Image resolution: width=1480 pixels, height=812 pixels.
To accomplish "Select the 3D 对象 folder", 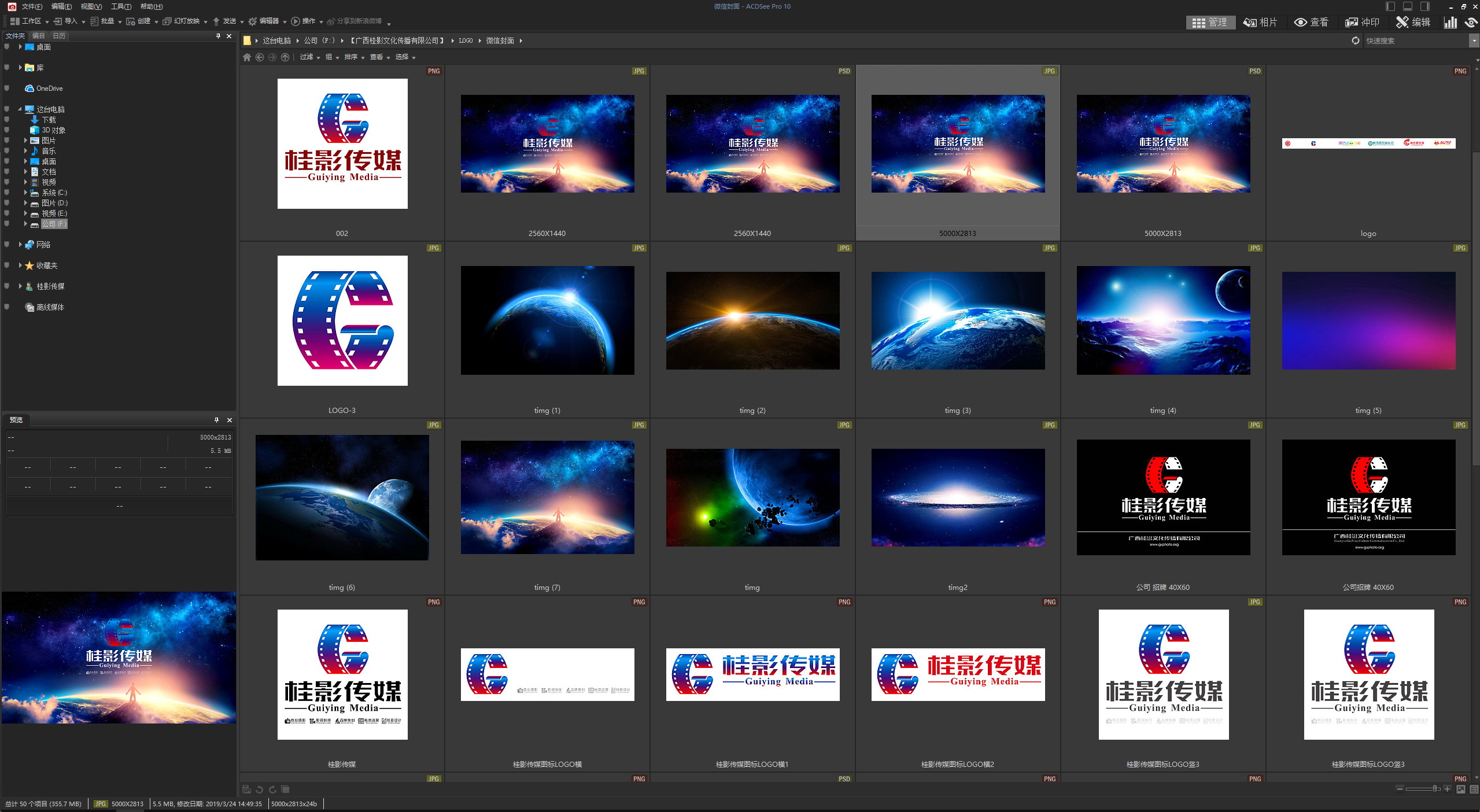I will [48, 130].
